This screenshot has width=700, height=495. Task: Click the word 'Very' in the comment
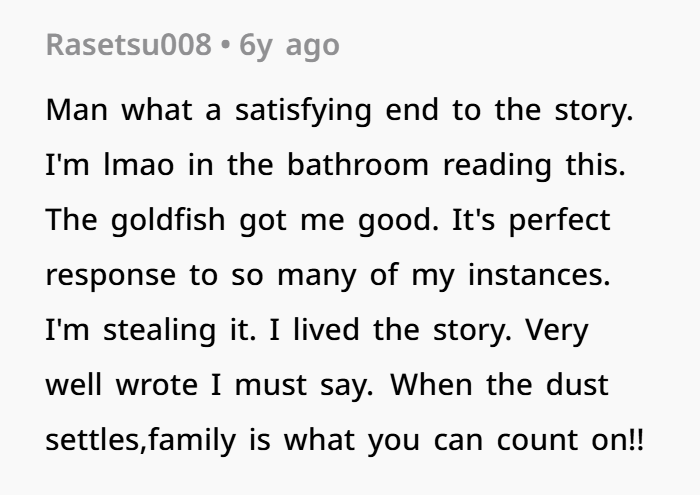pyautogui.click(x=556, y=332)
